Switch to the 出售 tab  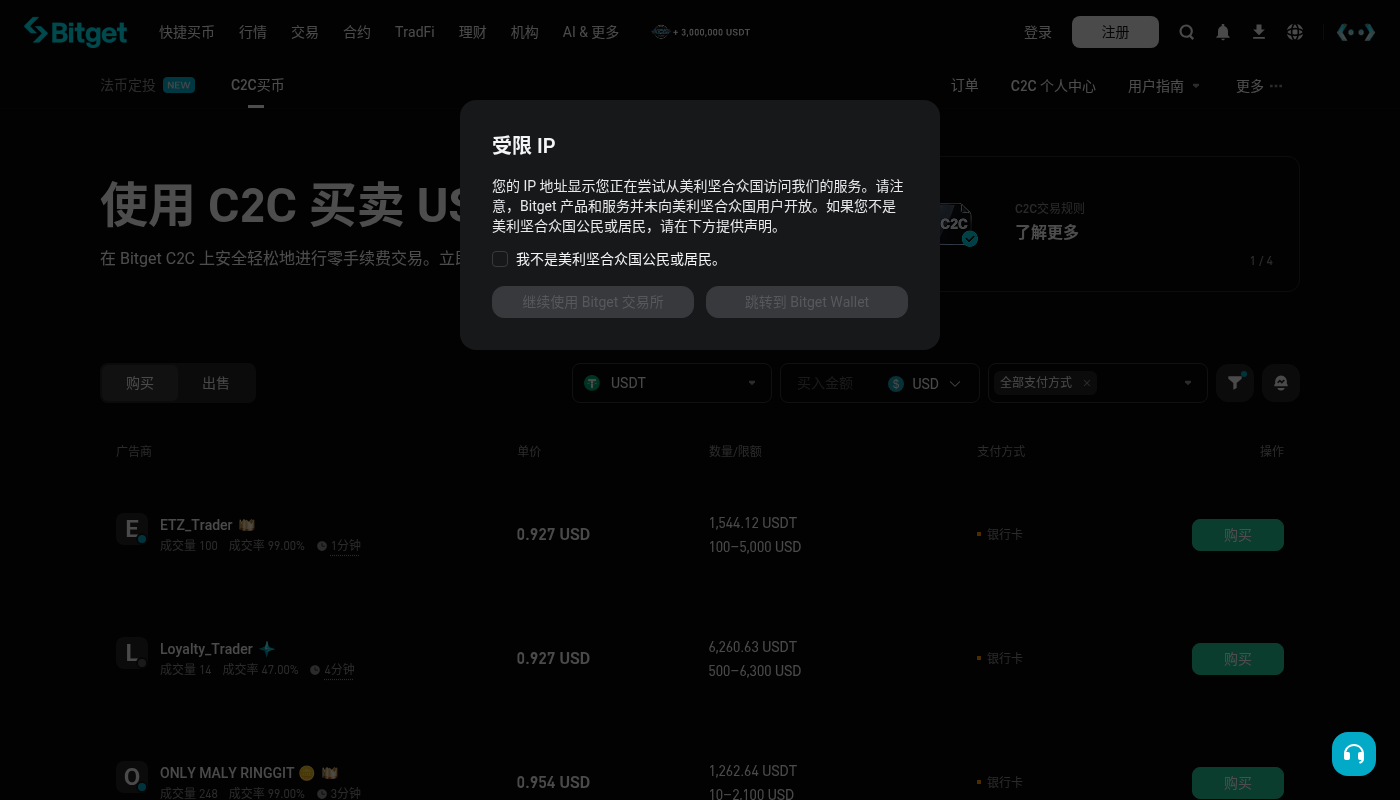pyautogui.click(x=216, y=383)
